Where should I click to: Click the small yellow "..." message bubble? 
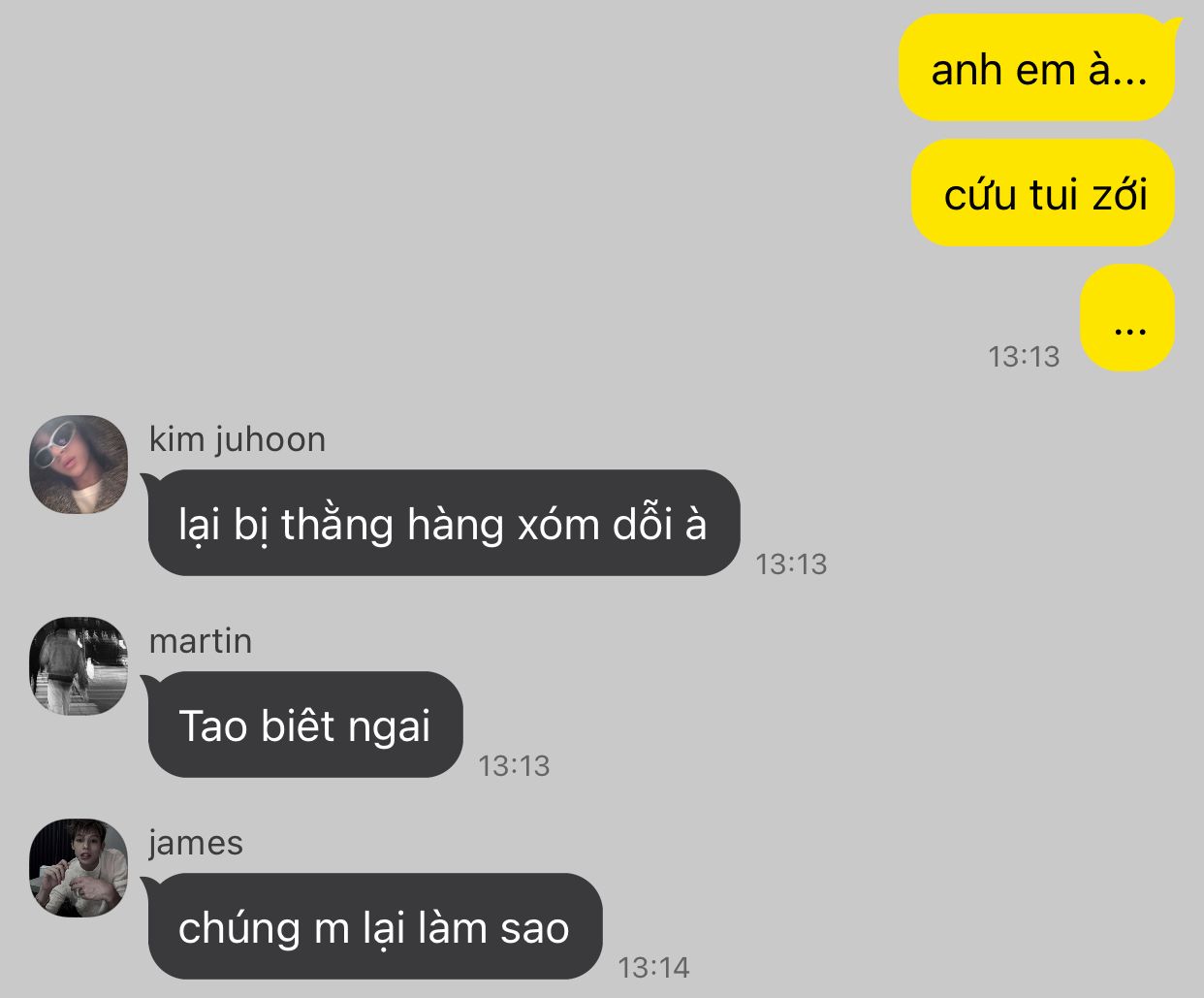coord(1128,318)
